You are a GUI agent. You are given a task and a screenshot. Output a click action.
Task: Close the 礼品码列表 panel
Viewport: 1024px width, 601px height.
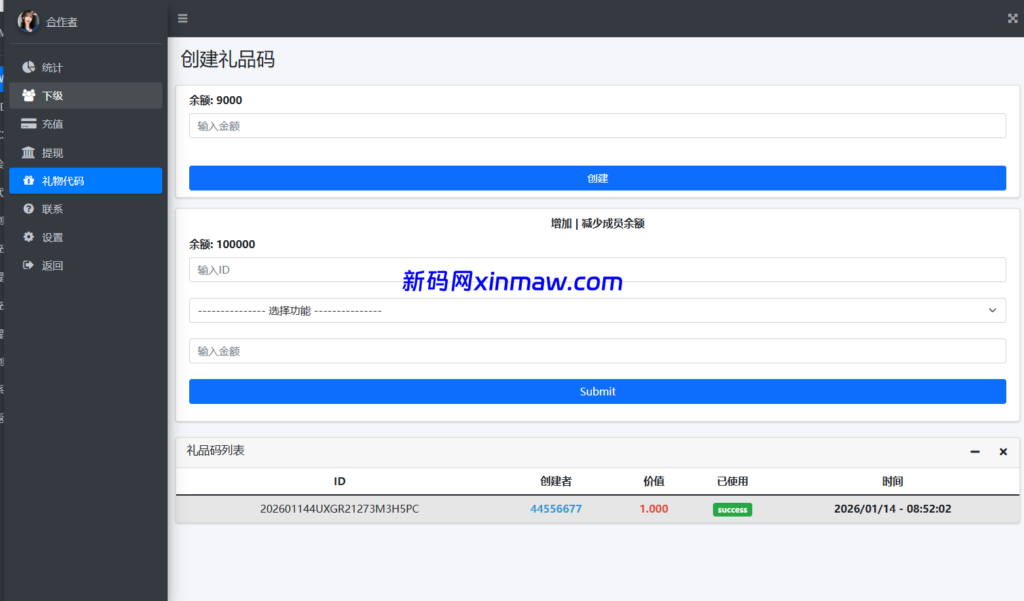pos(1003,452)
